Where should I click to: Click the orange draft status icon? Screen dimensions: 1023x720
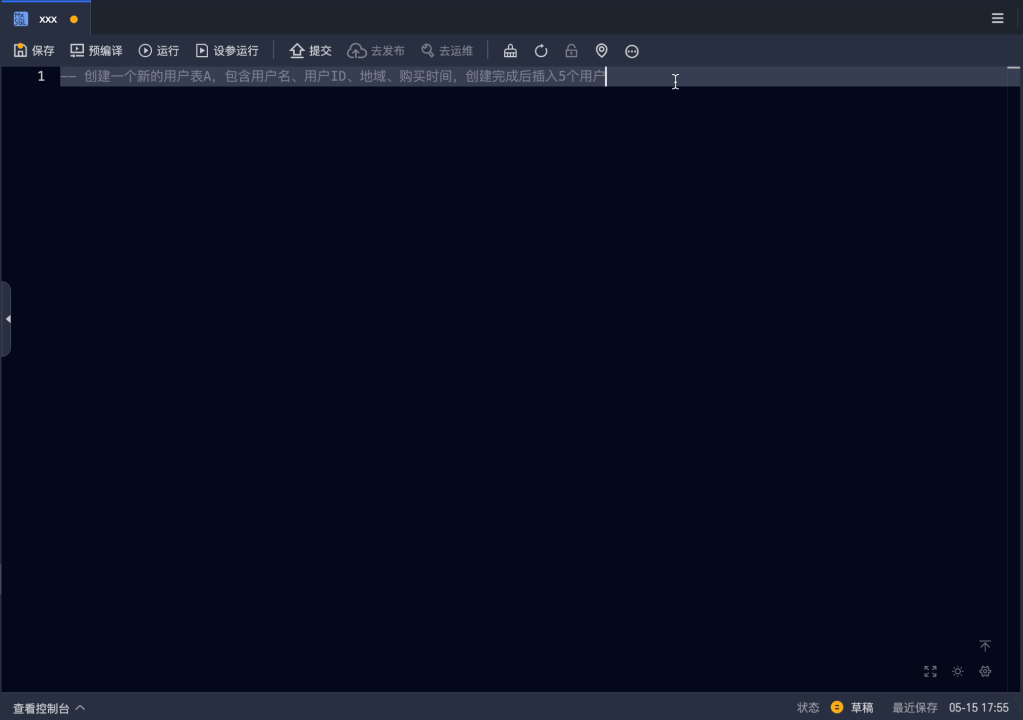coord(837,707)
